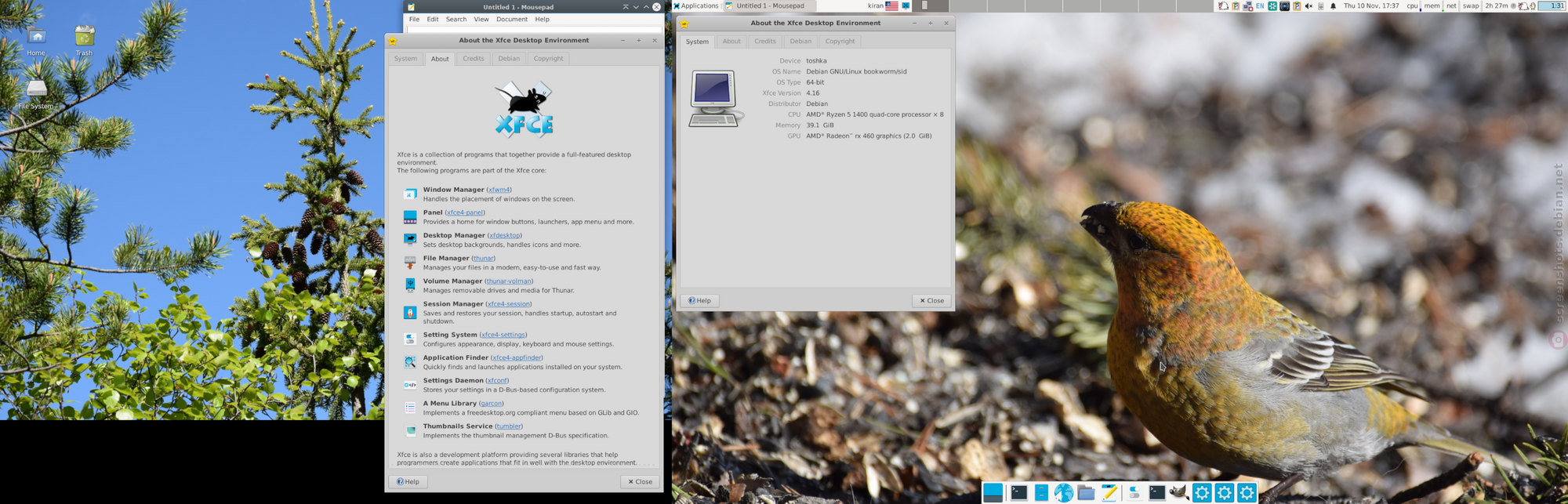Click the Help button in the right System dialog

click(x=700, y=300)
